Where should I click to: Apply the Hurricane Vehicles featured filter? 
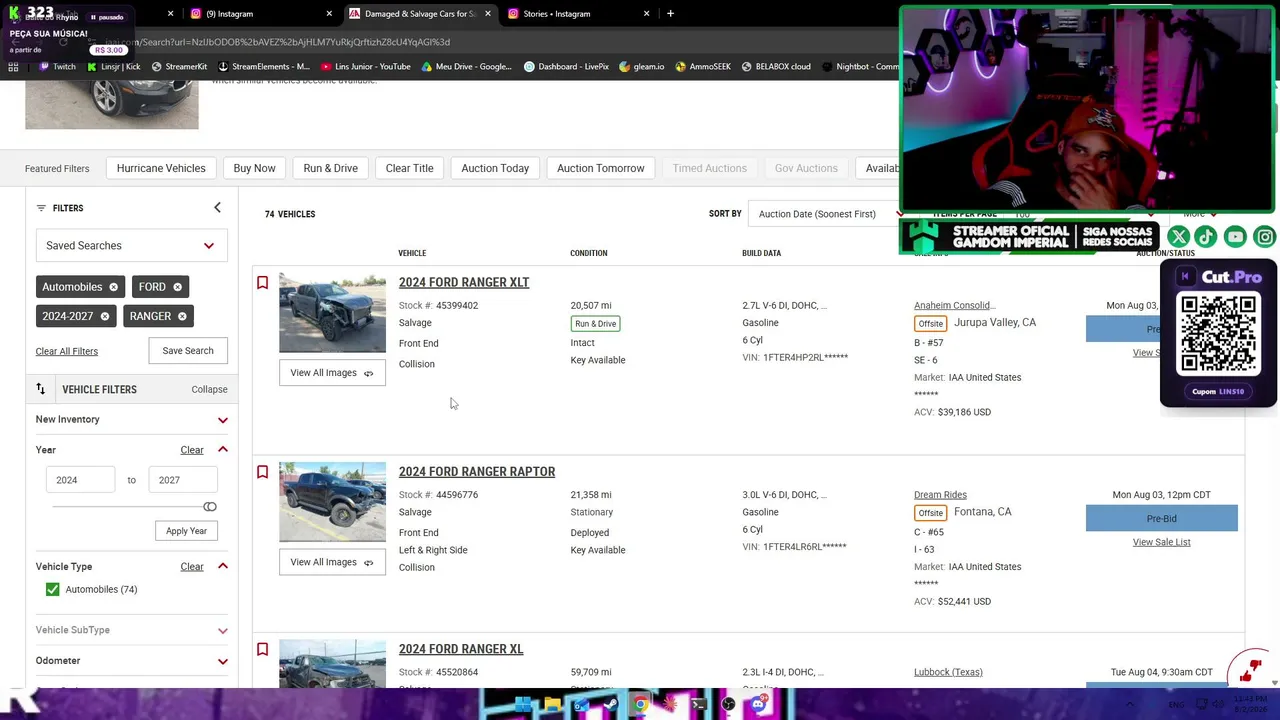161,168
